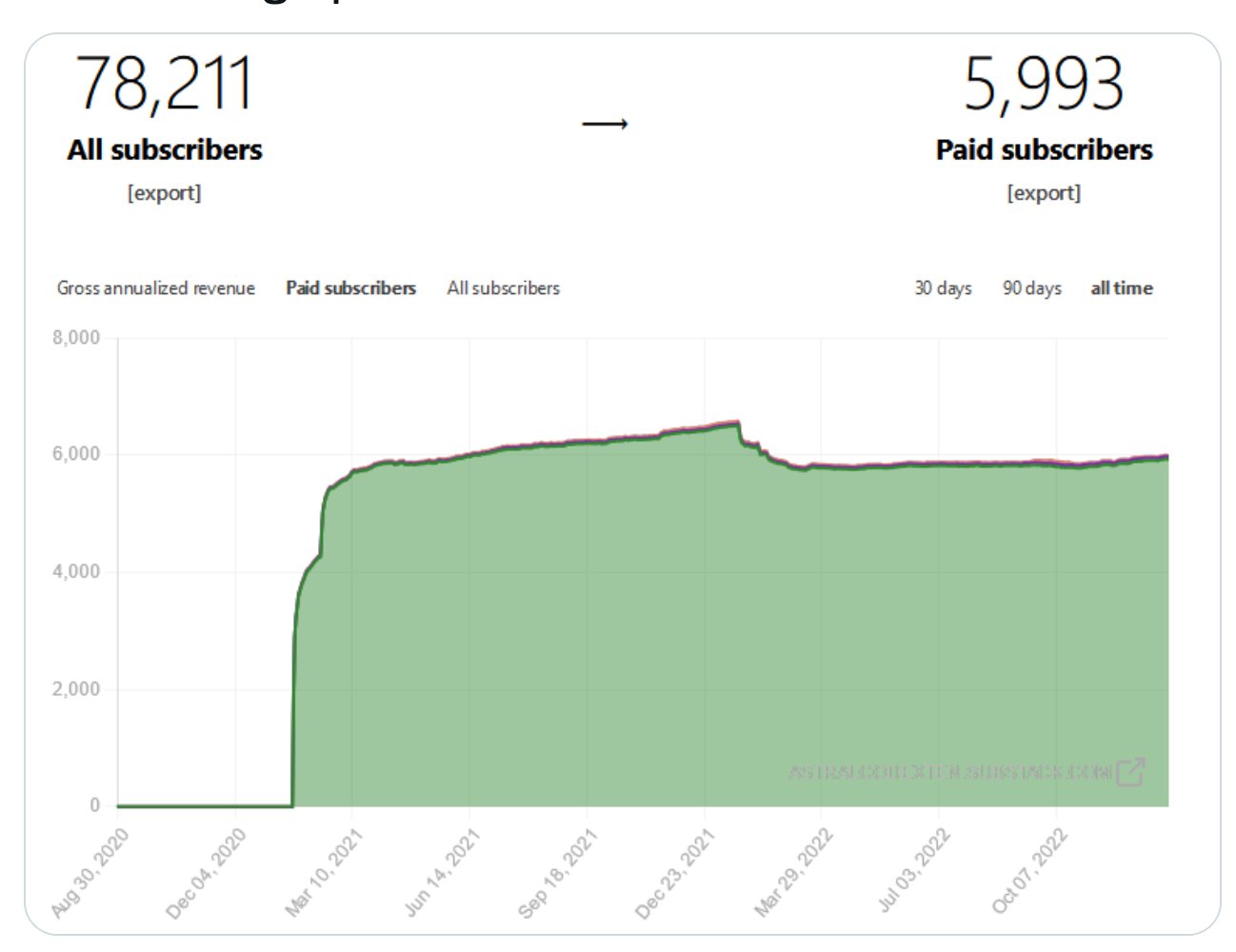This screenshot has width=1236, height=952.
Task: Filter the chart to the last 30 days
Action: 942,288
